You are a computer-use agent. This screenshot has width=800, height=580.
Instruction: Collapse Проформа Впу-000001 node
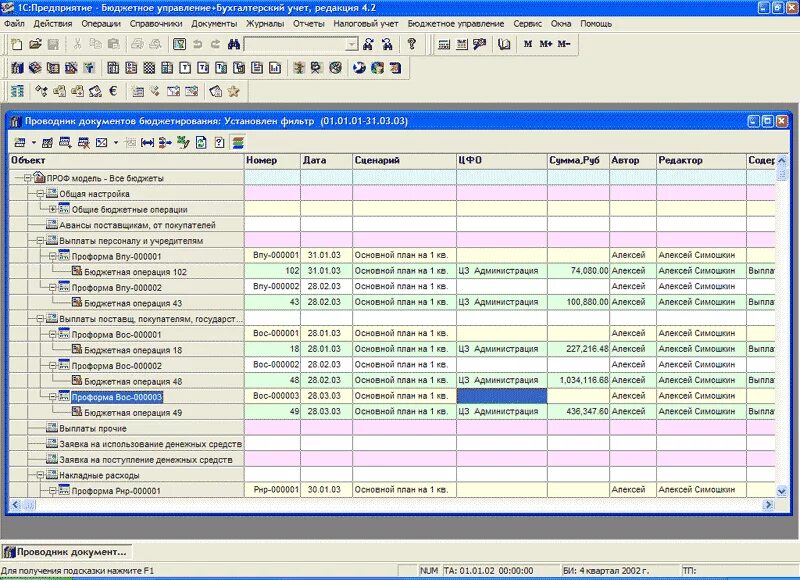click(52, 256)
